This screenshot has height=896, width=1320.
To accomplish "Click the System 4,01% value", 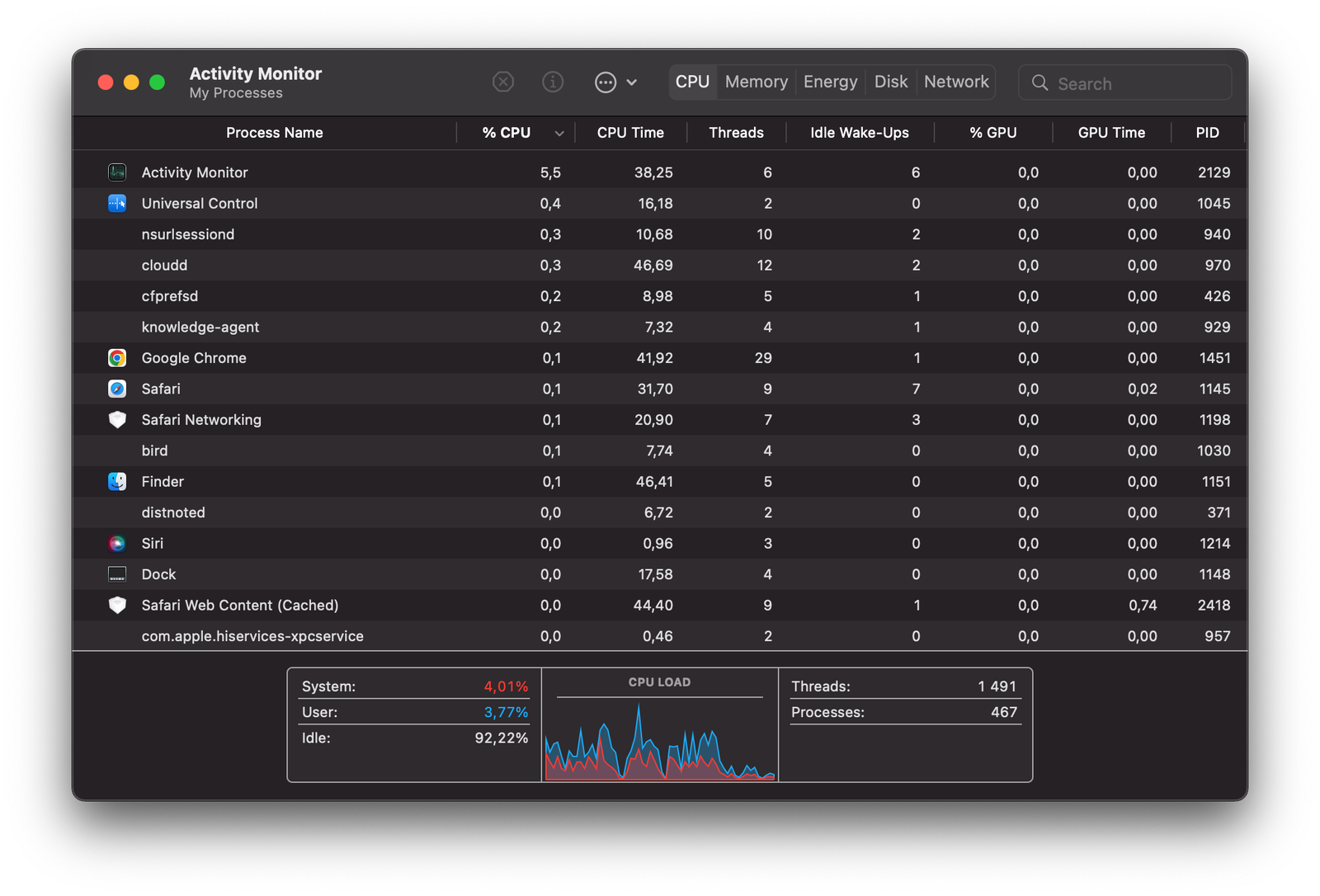I will pos(506,686).
